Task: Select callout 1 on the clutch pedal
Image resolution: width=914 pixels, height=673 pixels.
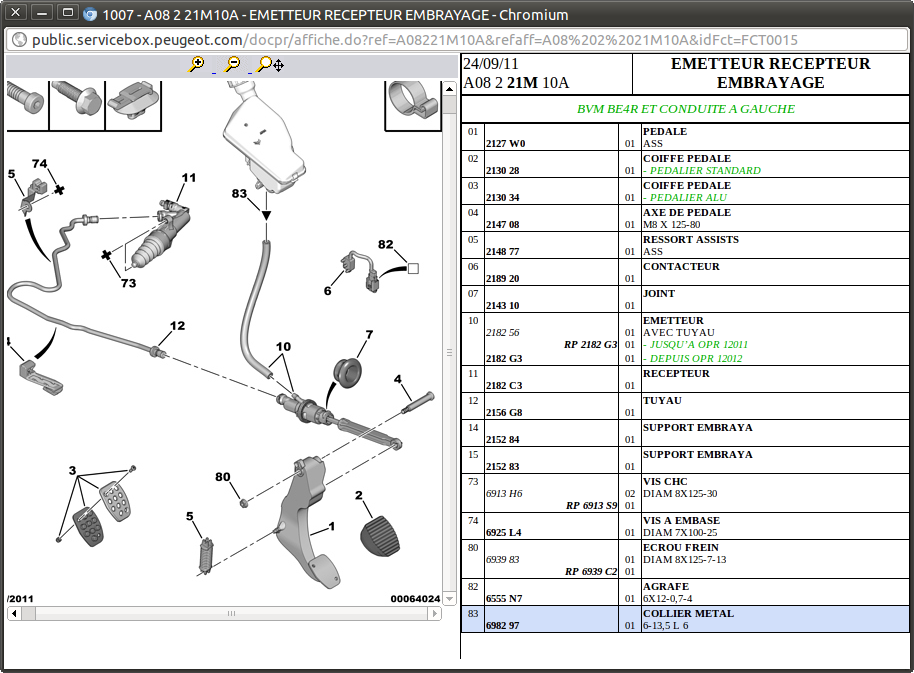Action: 332,526
